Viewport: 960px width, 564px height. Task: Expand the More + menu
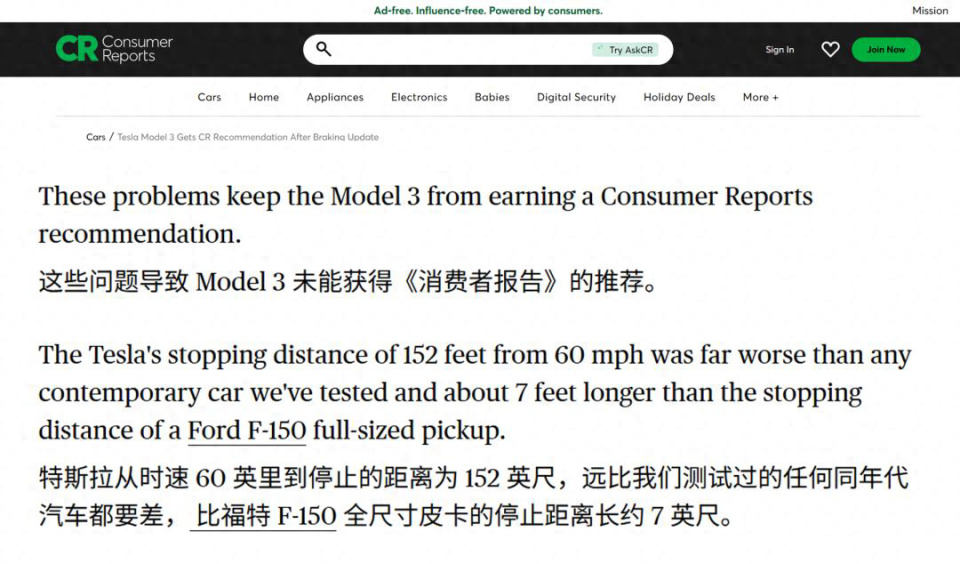tap(760, 97)
